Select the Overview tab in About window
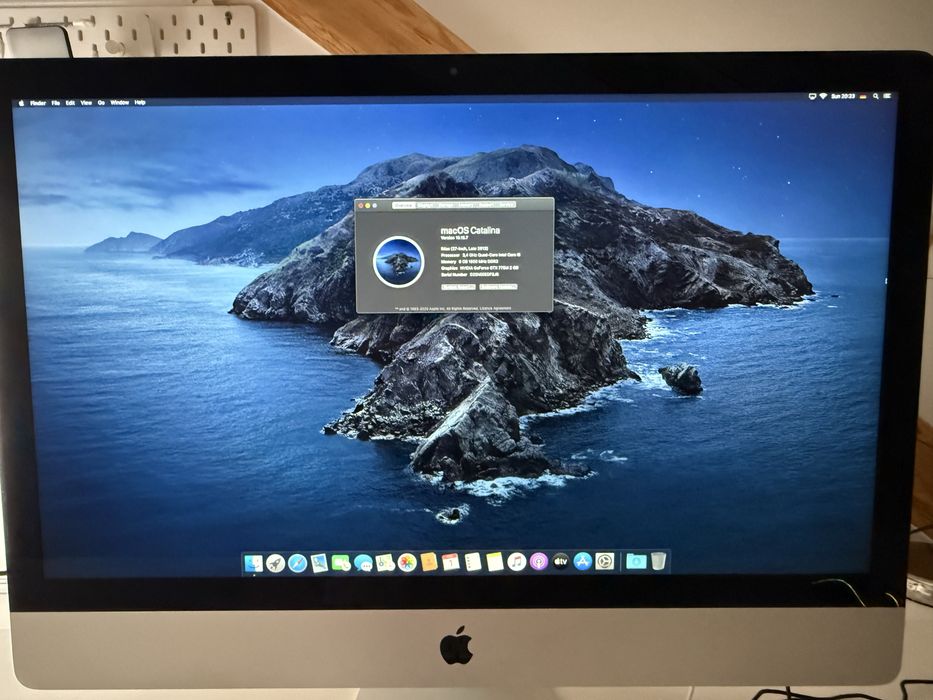The height and width of the screenshot is (700, 933). point(404,205)
